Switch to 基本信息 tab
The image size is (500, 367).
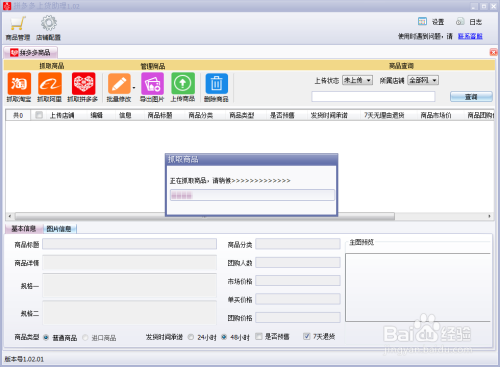pyautogui.click(x=23, y=228)
